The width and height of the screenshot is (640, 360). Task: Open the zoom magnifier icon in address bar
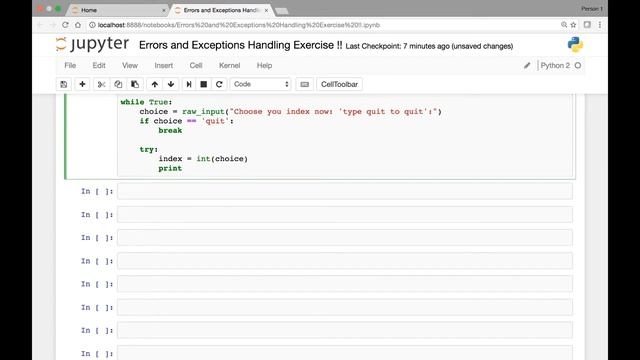click(564, 25)
